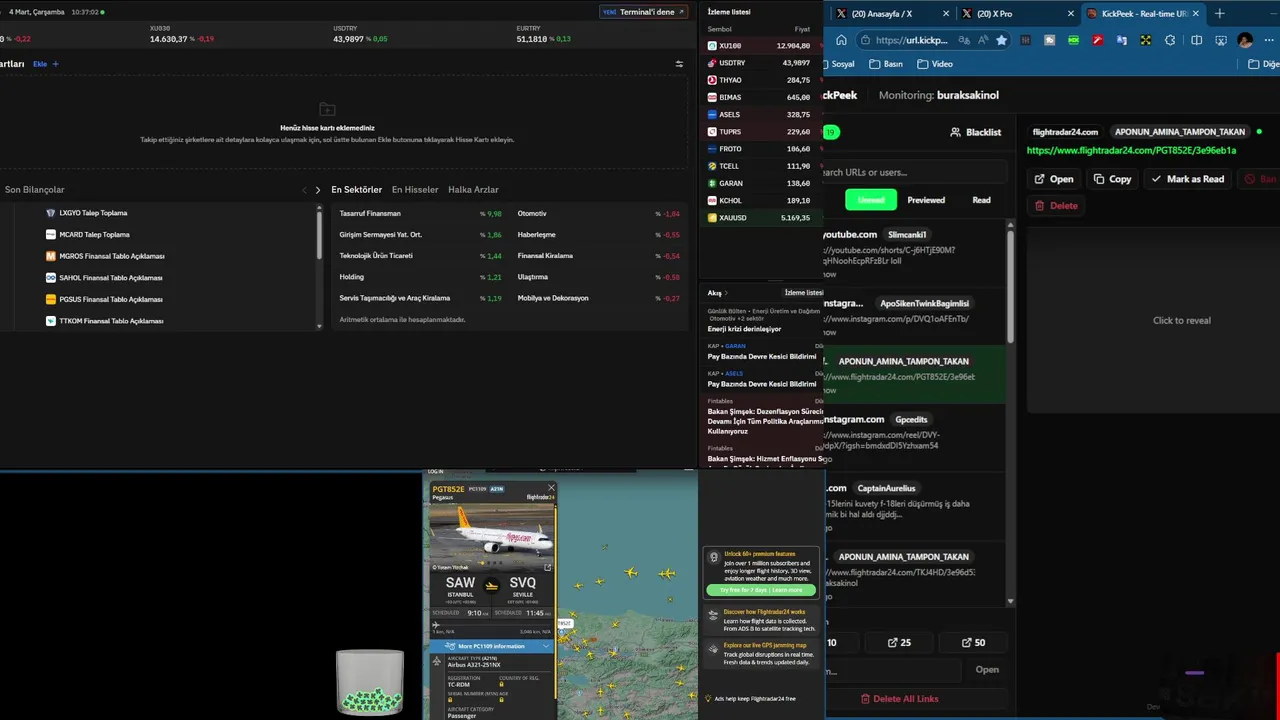Viewport: 1280px width, 720px height.
Task: Click the red pickaxe extension icon
Action: tap(1098, 40)
